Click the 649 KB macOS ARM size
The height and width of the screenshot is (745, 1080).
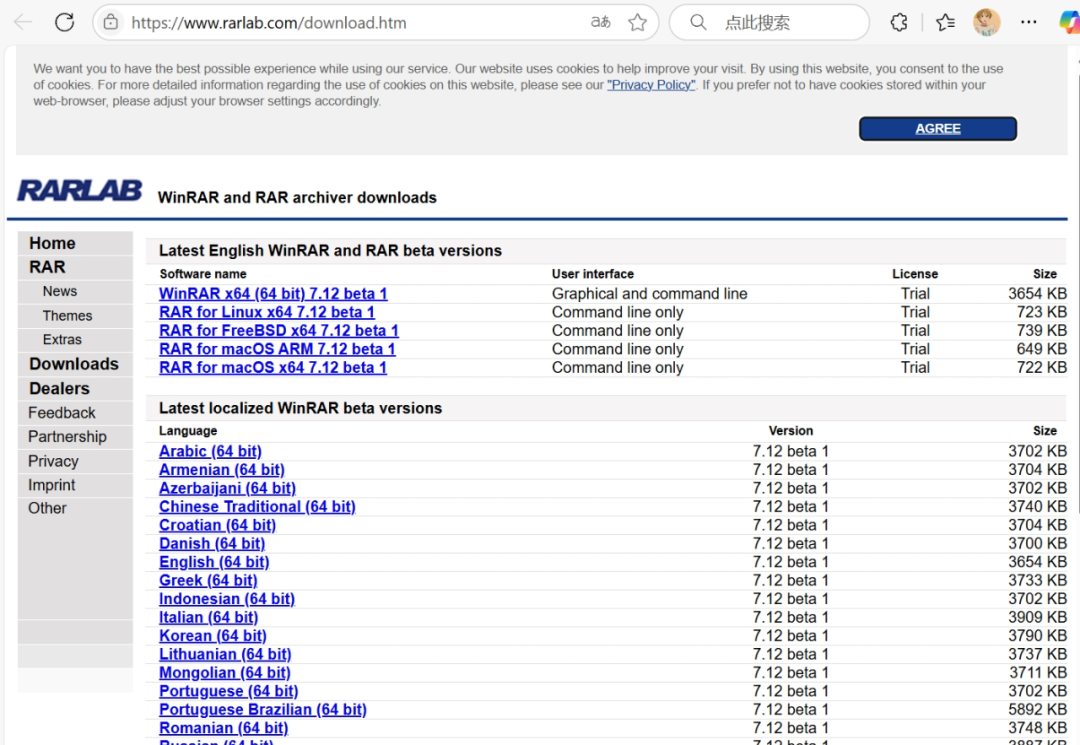pyautogui.click(x=1041, y=349)
